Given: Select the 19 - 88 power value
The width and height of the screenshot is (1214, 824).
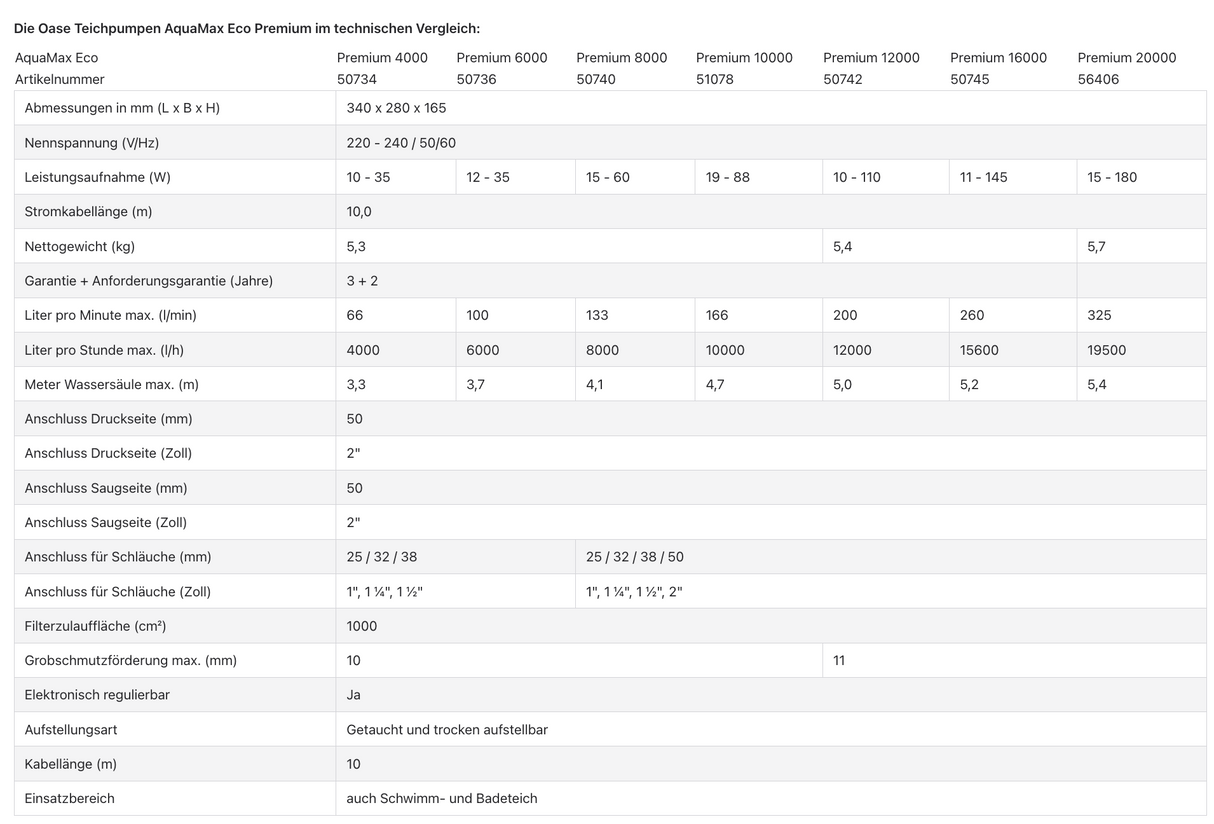Looking at the screenshot, I should pos(727,177).
